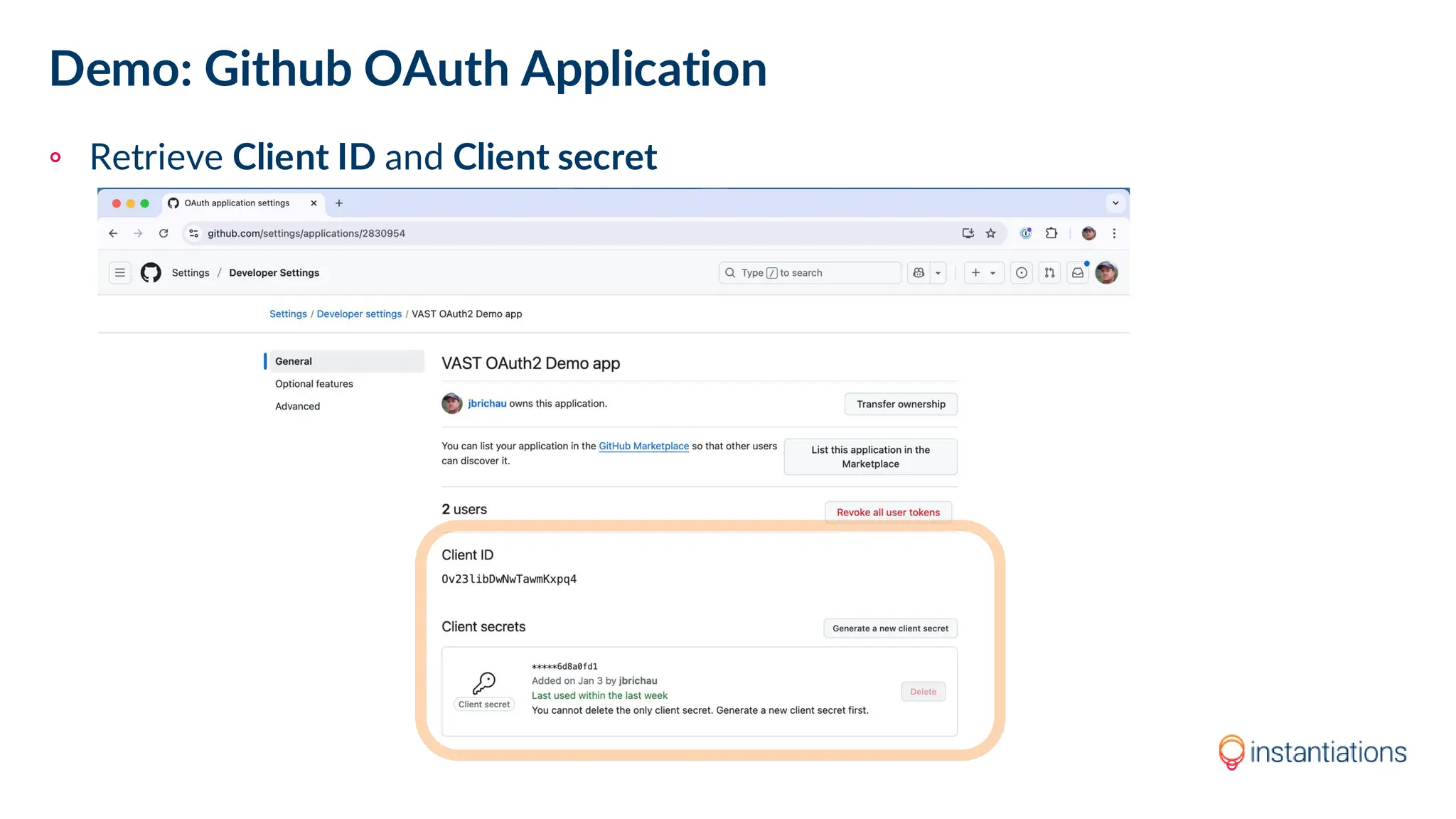Screen dimensions: 1456x819
Task: Select General in the sidebar
Action: [x=346, y=361]
